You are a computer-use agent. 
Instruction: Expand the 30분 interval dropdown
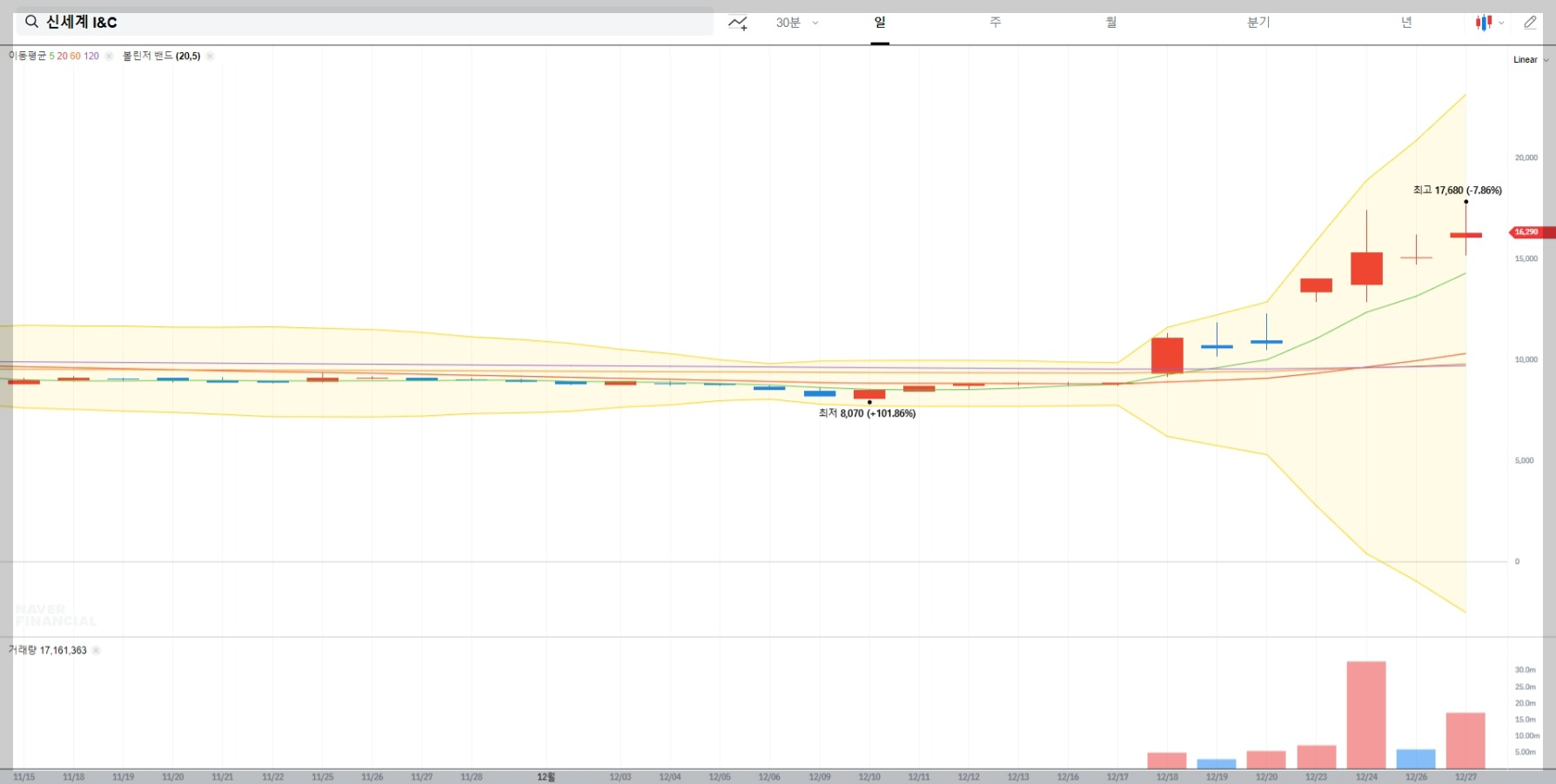click(797, 23)
